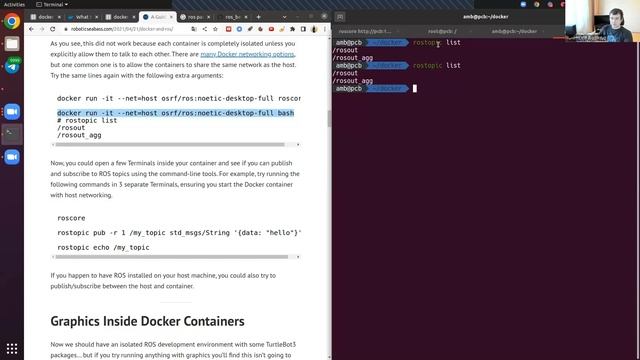Image resolution: width=640 pixels, height=360 pixels.
Task: Open the lower Zoom dock icon
Action: pos(12,157)
